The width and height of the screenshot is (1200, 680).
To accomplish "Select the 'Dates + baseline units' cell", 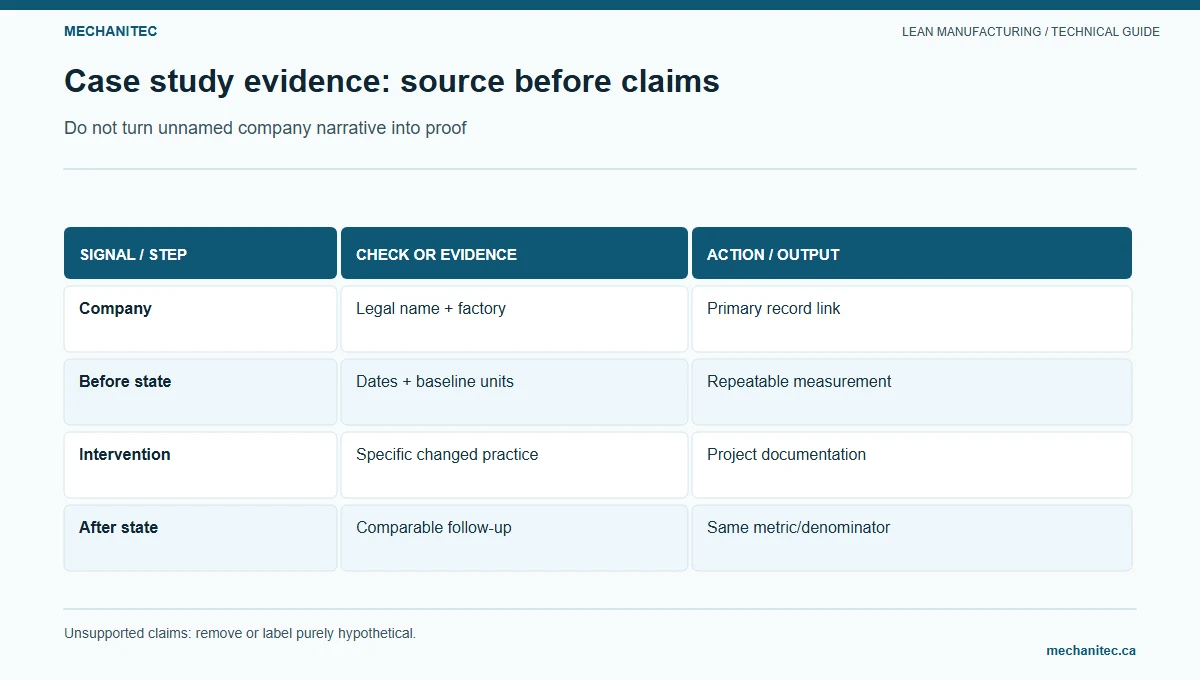I will pos(514,392).
